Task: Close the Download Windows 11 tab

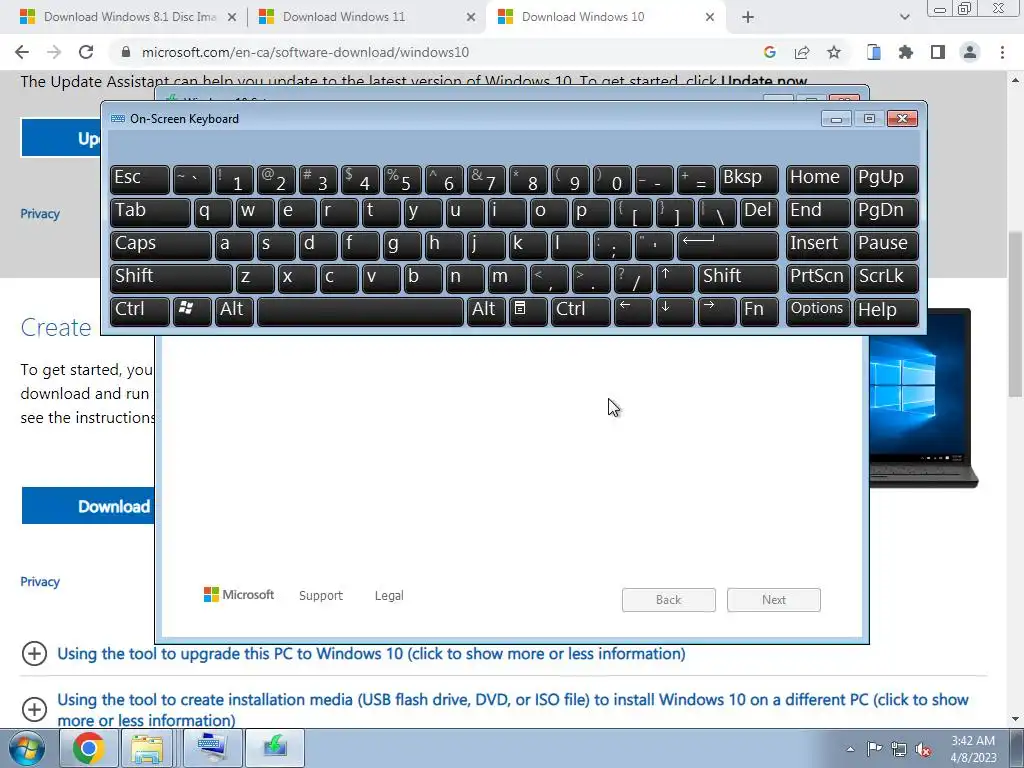Action: pyautogui.click(x=470, y=17)
